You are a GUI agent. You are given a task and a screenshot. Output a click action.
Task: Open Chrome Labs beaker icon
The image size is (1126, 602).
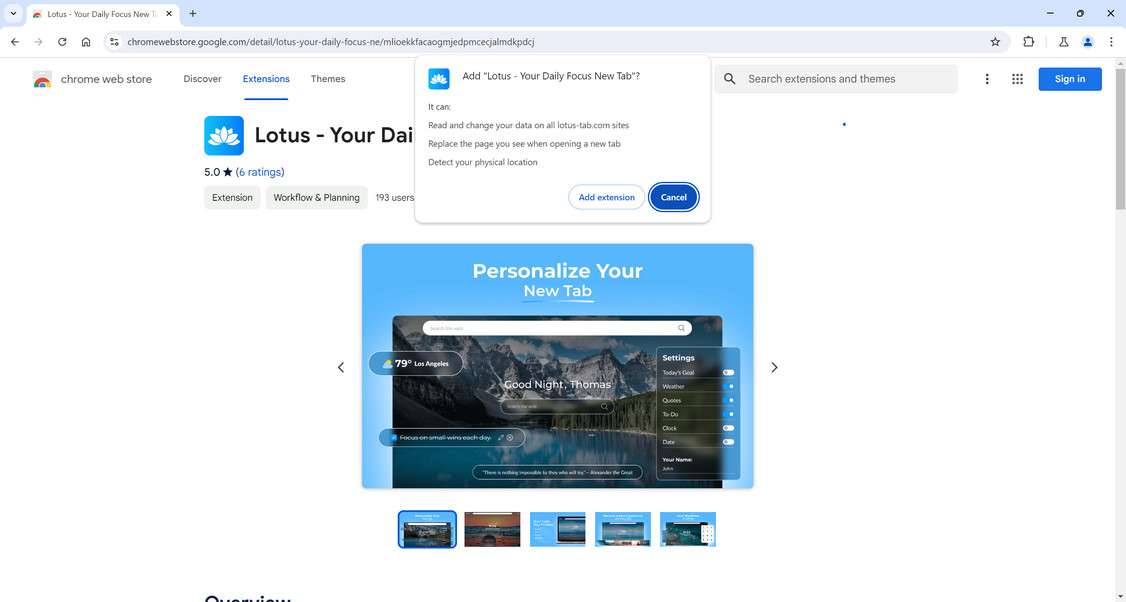1064,42
